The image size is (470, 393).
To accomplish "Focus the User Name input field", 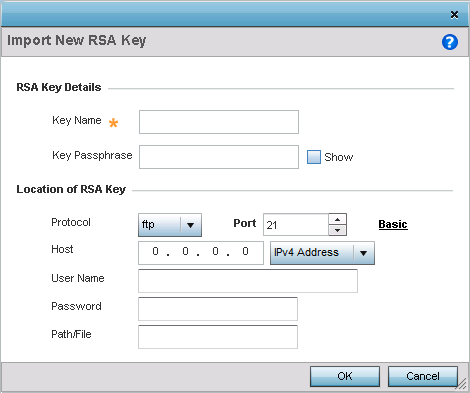I will click(248, 281).
